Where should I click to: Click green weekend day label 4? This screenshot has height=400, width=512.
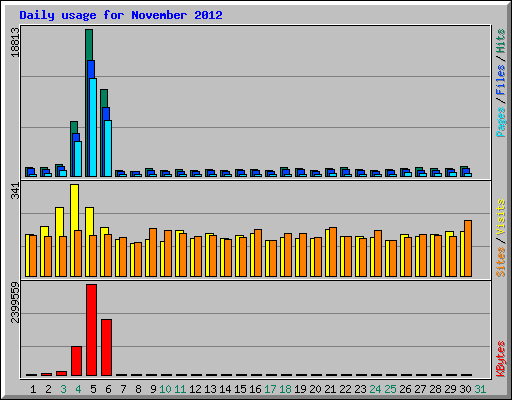pyautogui.click(x=78, y=389)
